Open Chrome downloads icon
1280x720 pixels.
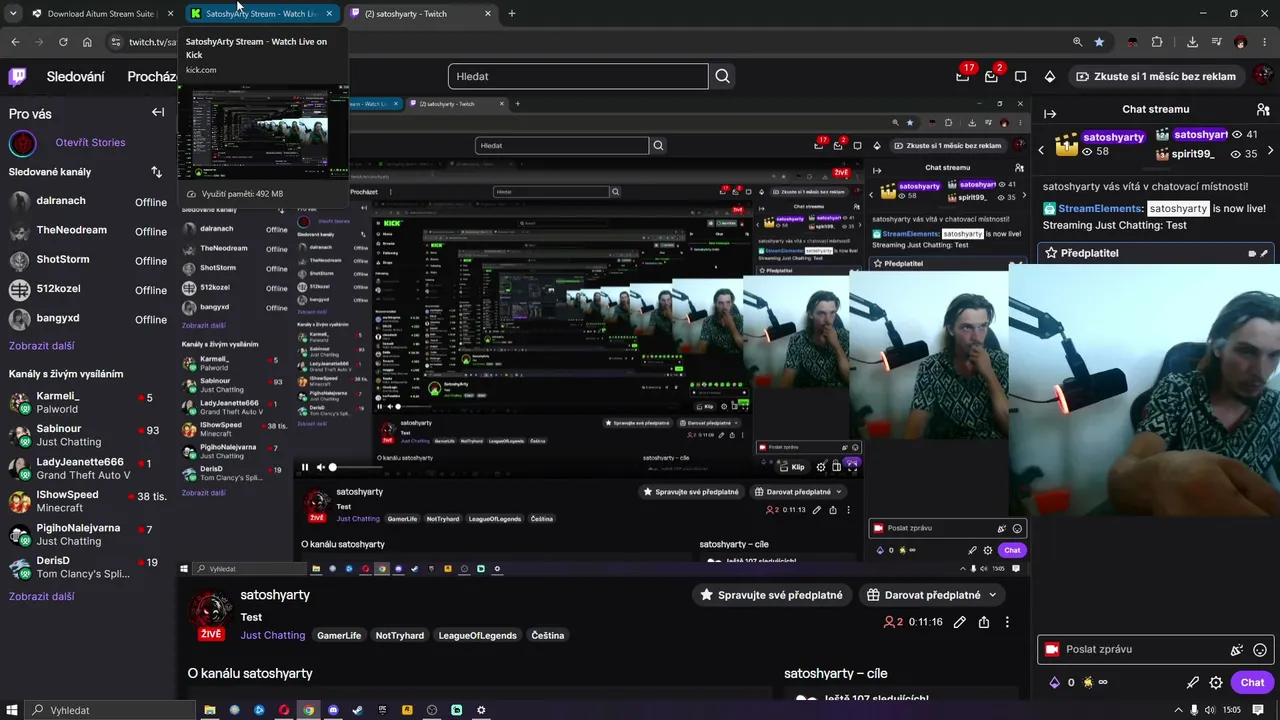click(1192, 42)
